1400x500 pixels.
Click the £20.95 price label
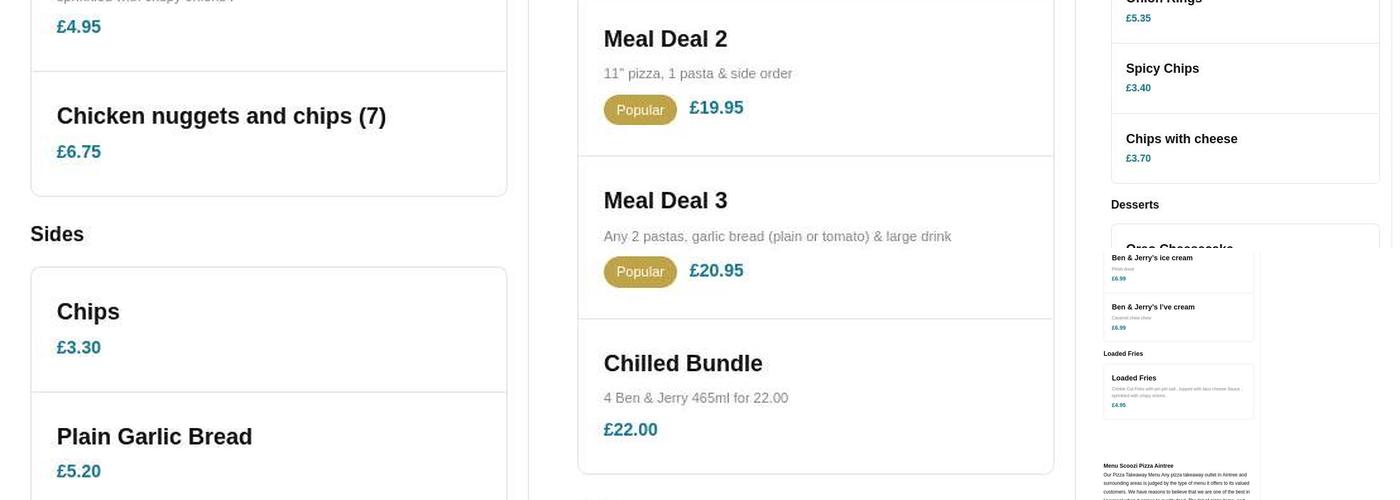click(x=716, y=271)
